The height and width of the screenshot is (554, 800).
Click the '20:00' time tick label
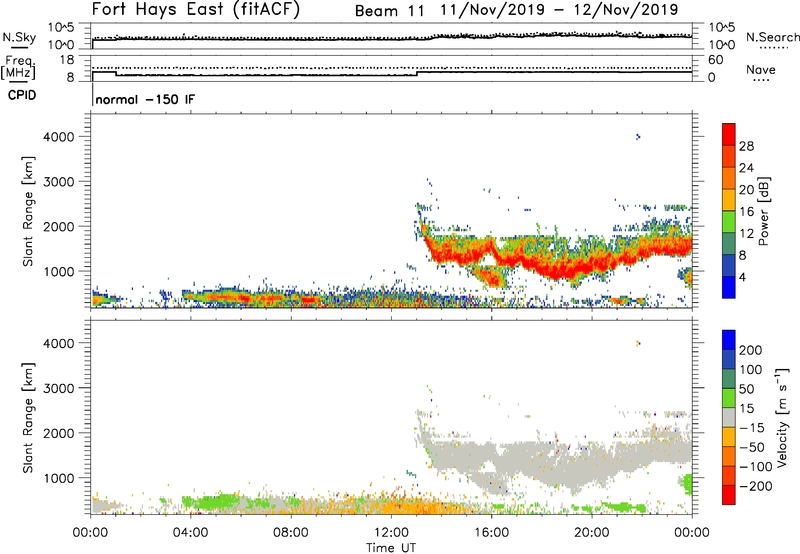592,532
